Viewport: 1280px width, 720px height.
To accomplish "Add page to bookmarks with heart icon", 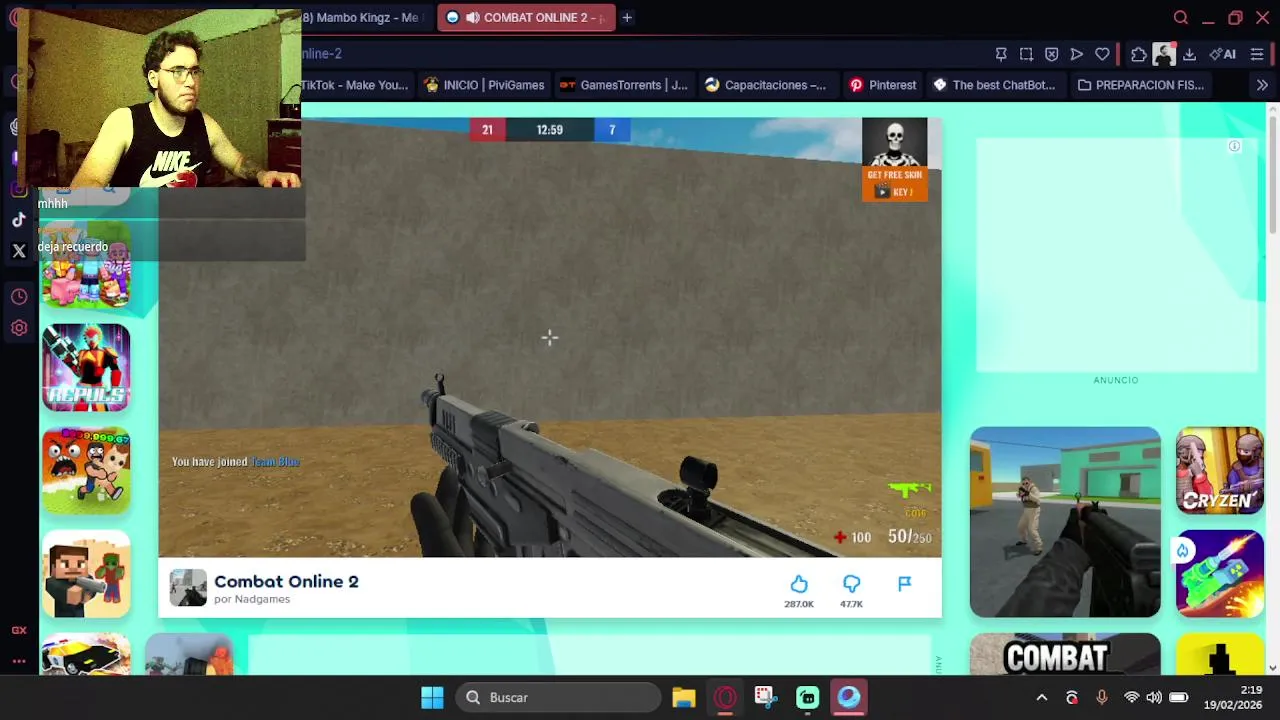I will pyautogui.click(x=1102, y=54).
